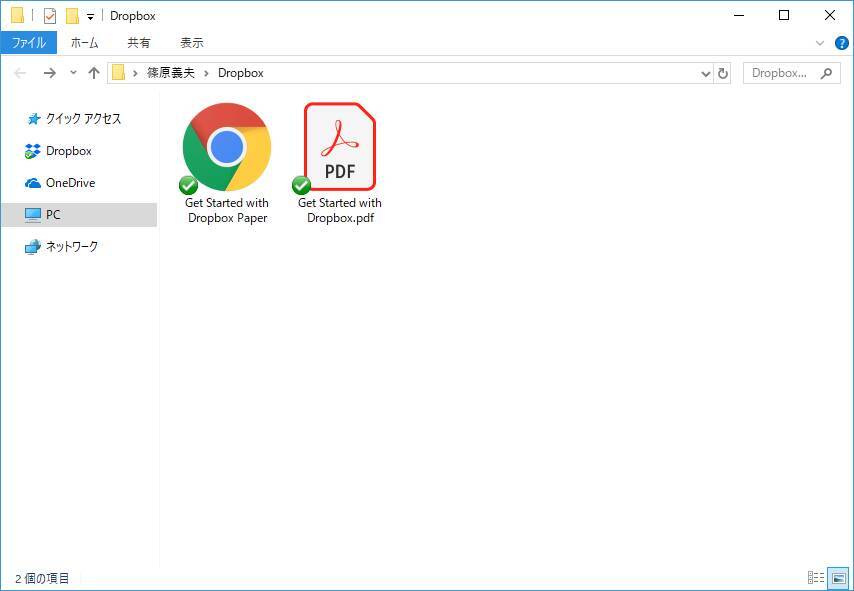Click the New folder icon in title bar
Image resolution: width=854 pixels, height=591 pixels.
click(72, 16)
